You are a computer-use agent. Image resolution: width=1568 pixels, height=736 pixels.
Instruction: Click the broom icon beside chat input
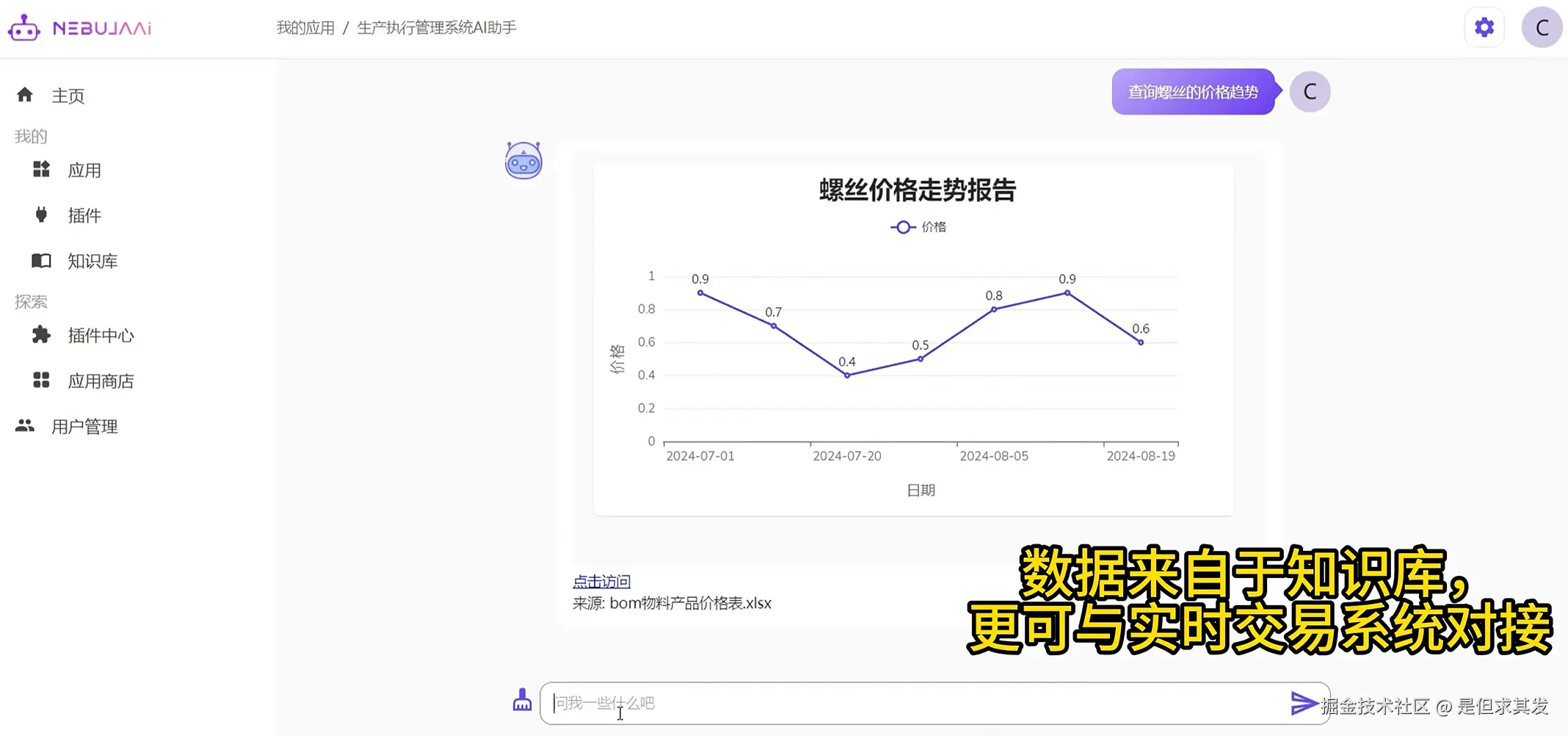point(522,702)
